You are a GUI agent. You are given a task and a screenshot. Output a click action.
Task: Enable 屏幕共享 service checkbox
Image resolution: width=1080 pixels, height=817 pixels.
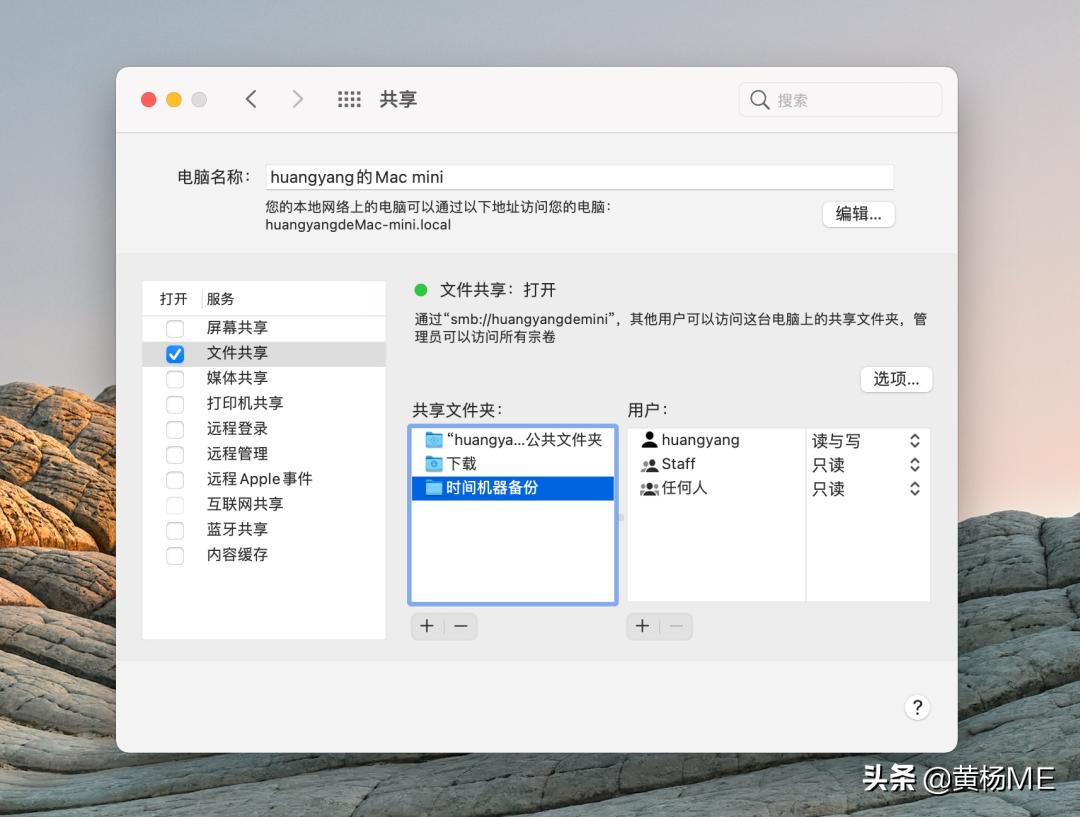coord(174,328)
